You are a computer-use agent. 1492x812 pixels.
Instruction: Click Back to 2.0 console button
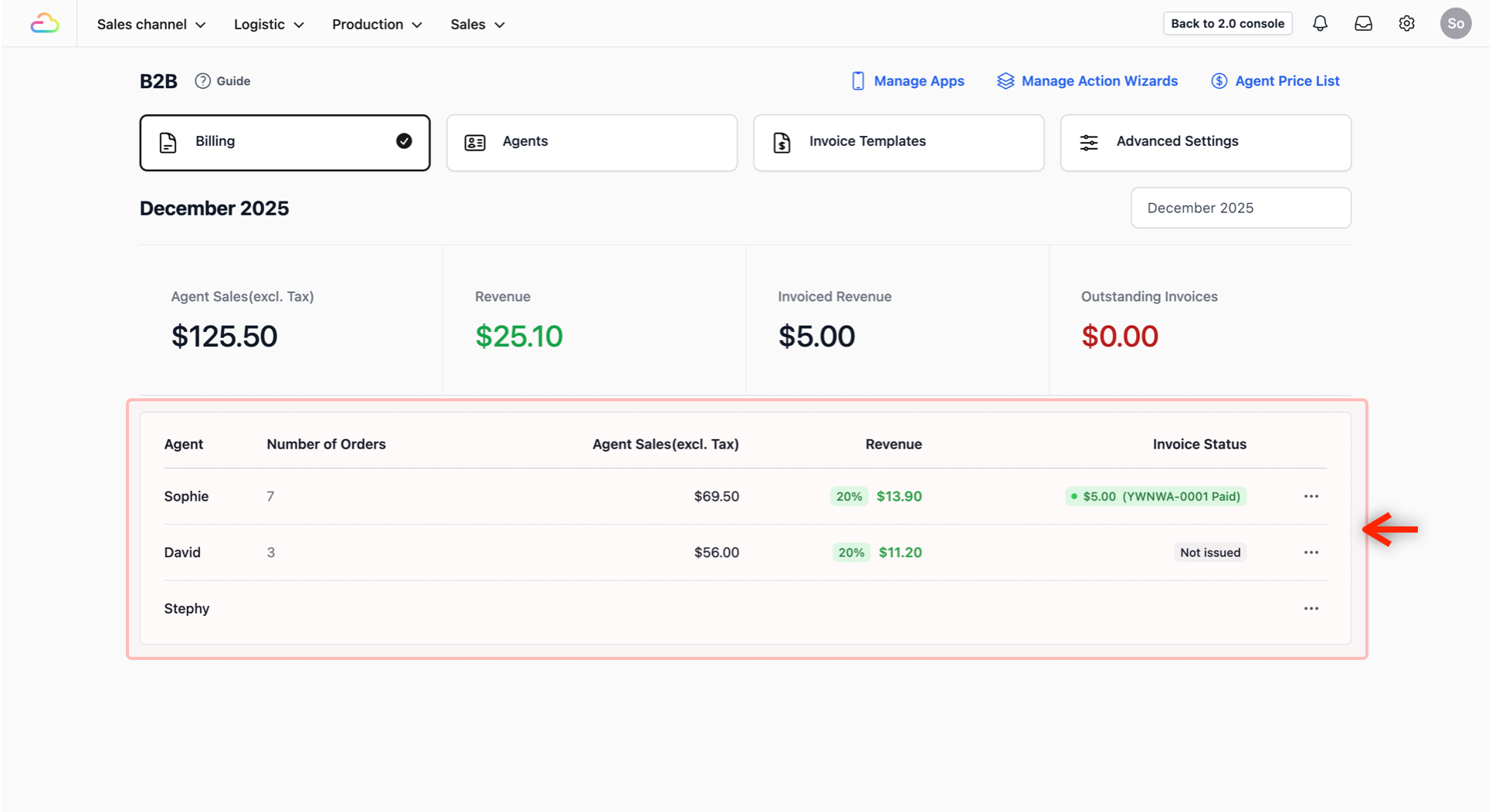point(1227,24)
